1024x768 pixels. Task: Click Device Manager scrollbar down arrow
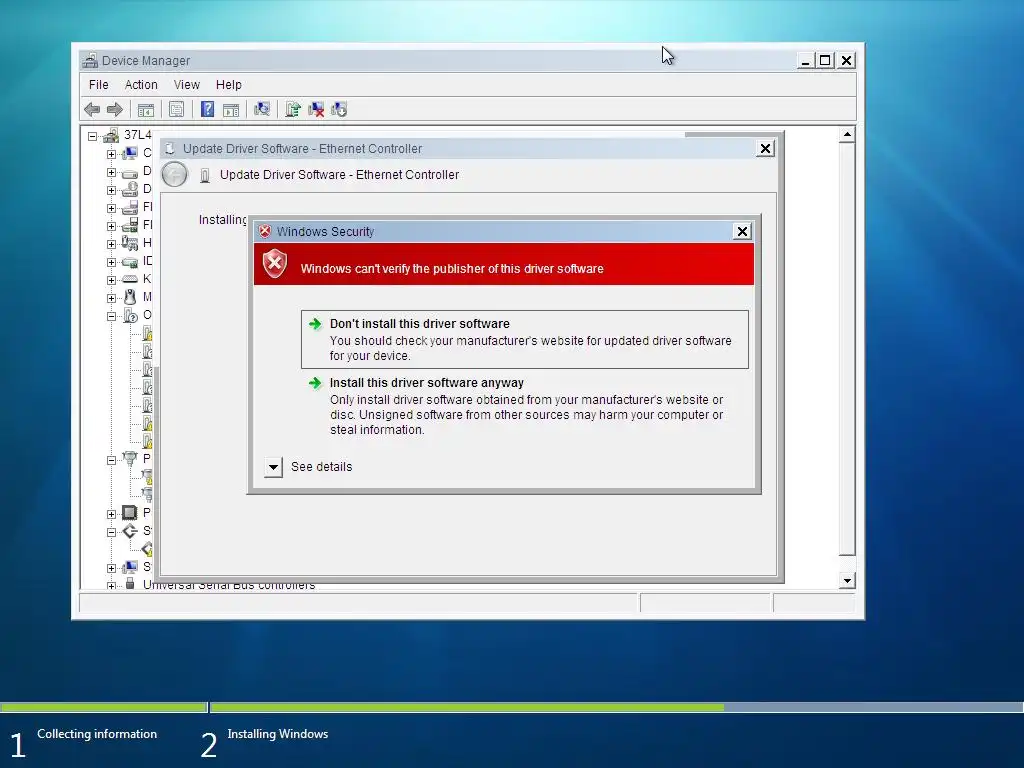(x=847, y=581)
